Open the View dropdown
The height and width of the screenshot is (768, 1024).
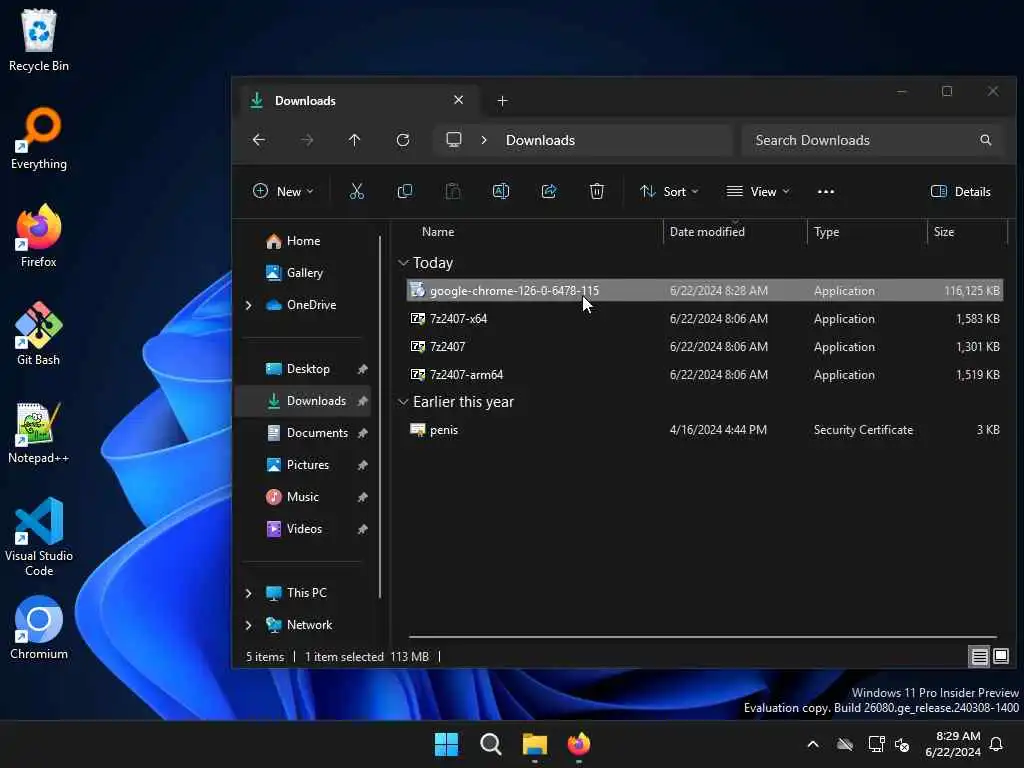[x=758, y=191]
